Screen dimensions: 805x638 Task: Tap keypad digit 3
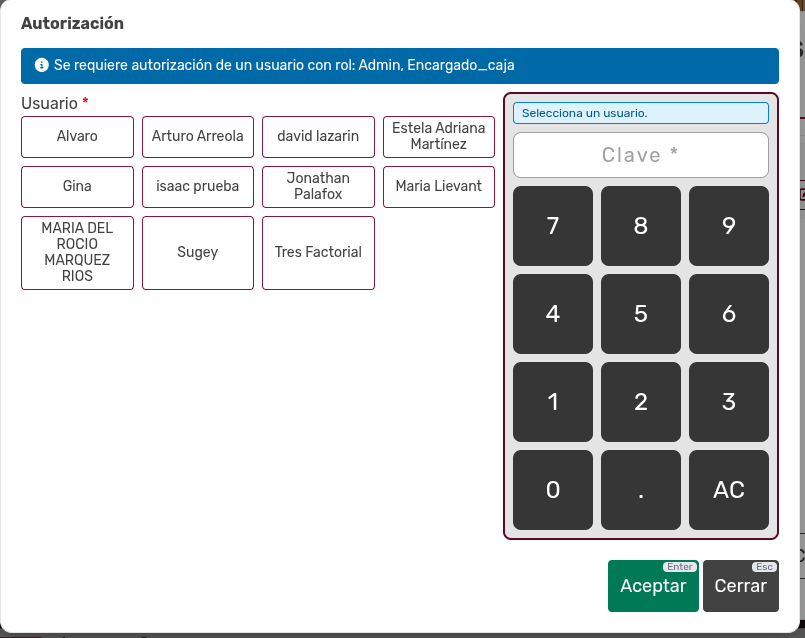pos(729,402)
